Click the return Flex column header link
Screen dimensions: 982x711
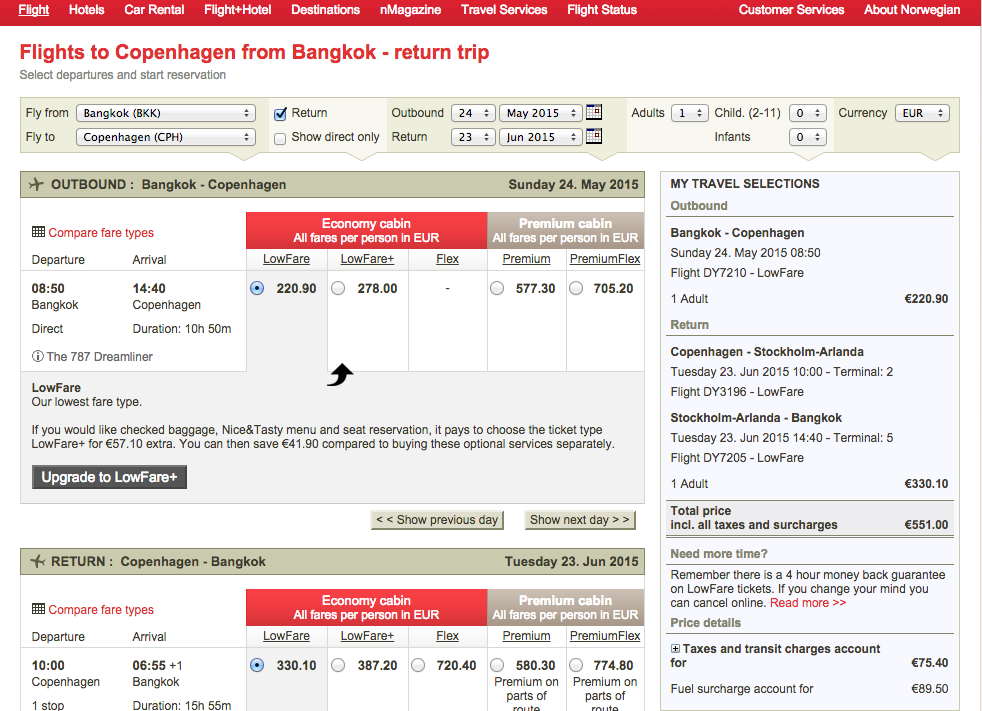[x=447, y=636]
